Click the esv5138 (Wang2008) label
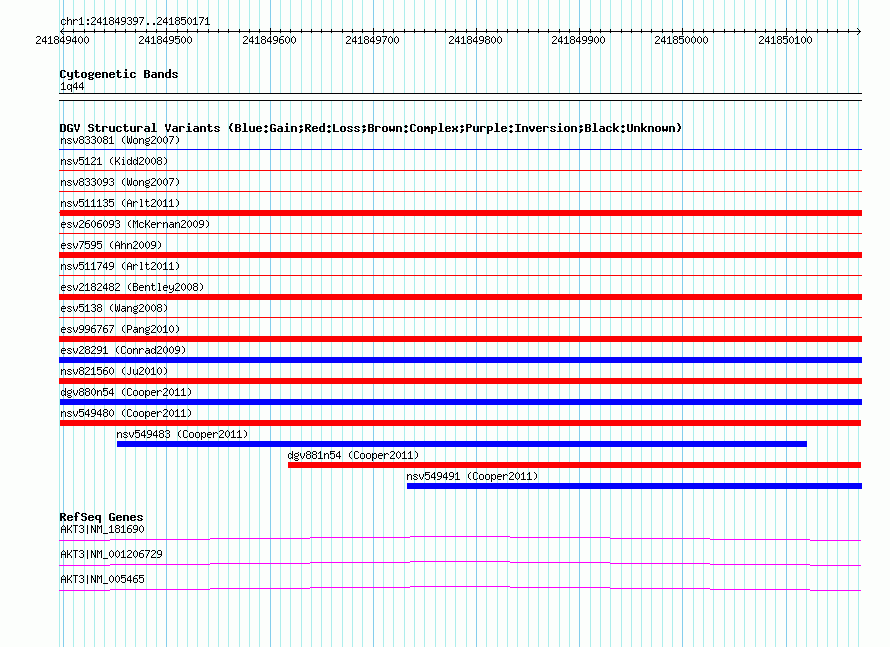 114,308
